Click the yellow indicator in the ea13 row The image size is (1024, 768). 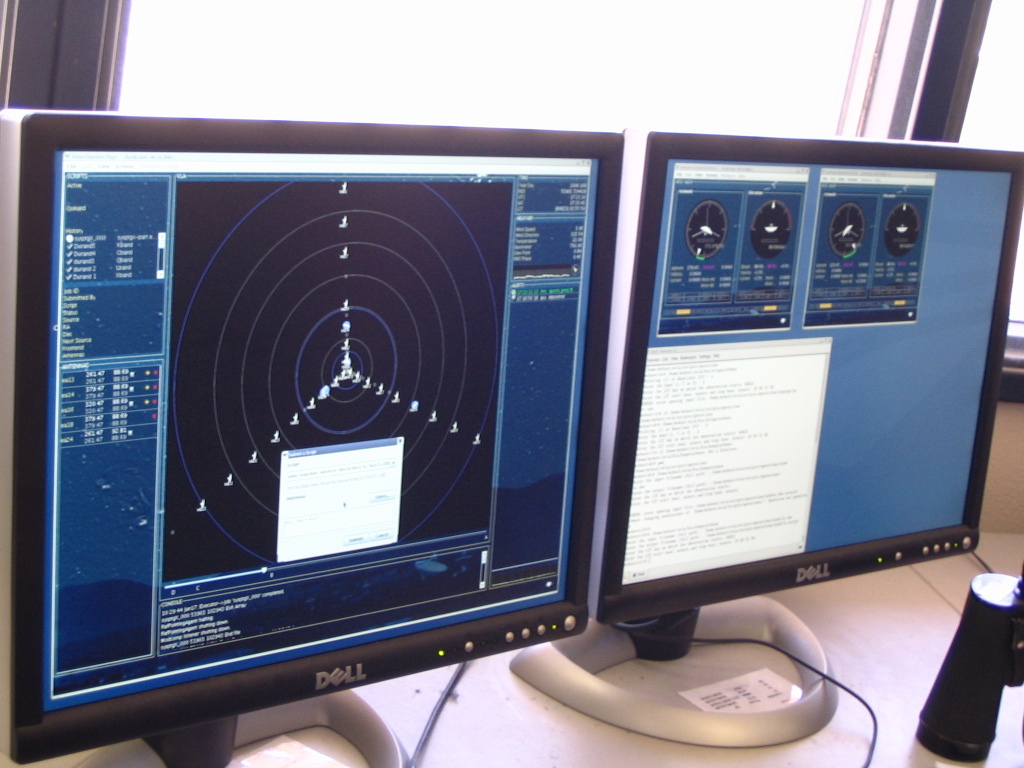click(x=147, y=373)
